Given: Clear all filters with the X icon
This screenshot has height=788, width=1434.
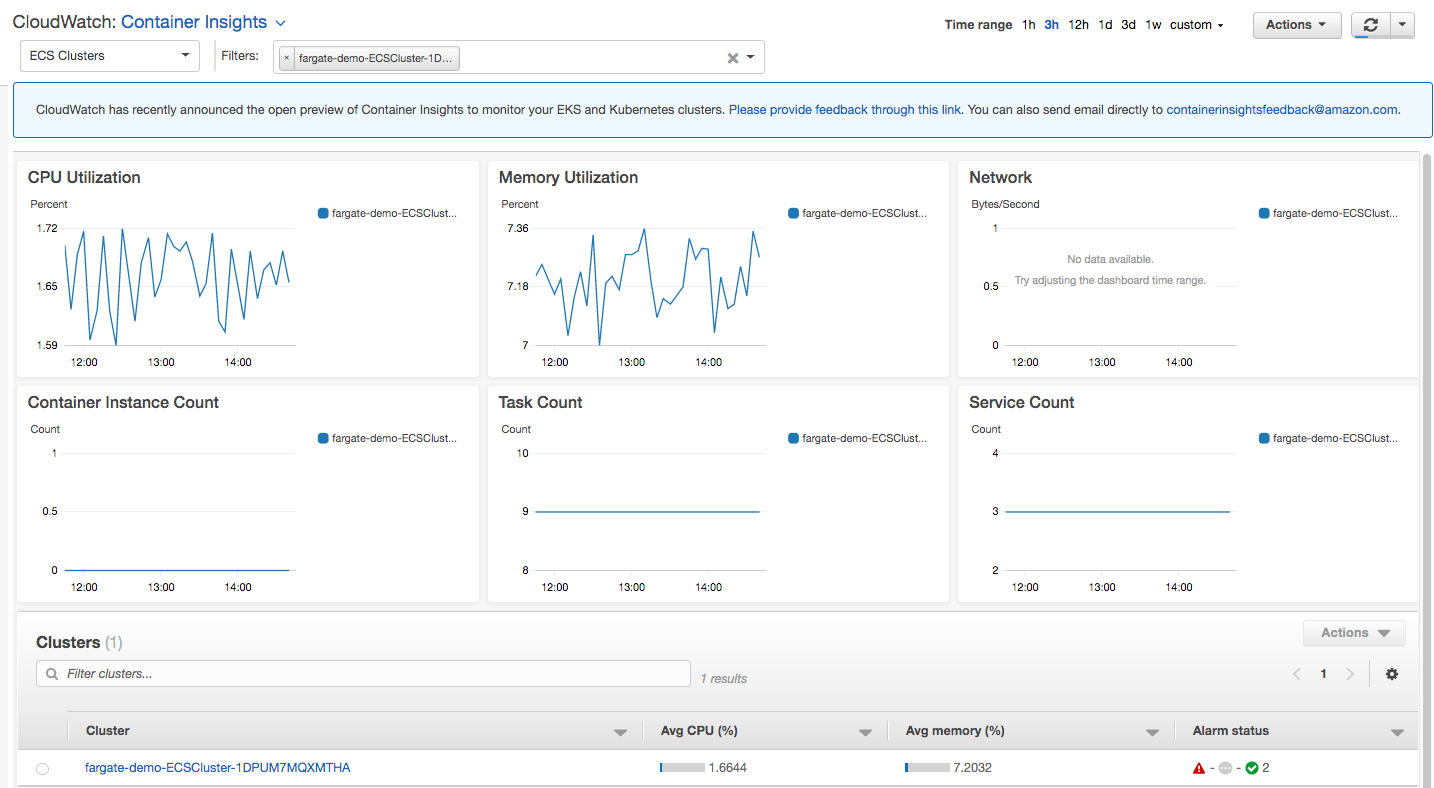Looking at the screenshot, I should pos(733,58).
